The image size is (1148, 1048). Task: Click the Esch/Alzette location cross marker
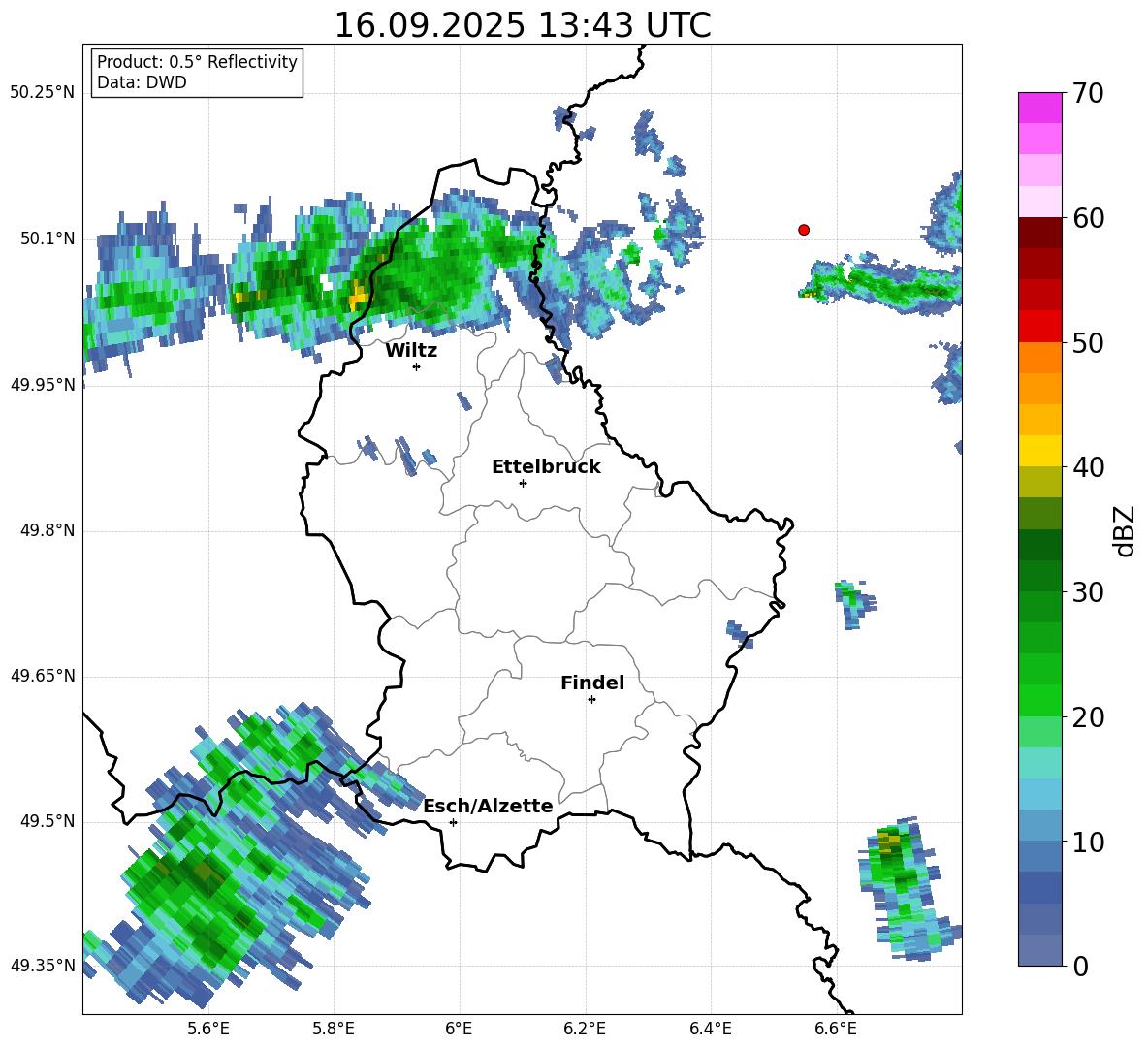(453, 822)
